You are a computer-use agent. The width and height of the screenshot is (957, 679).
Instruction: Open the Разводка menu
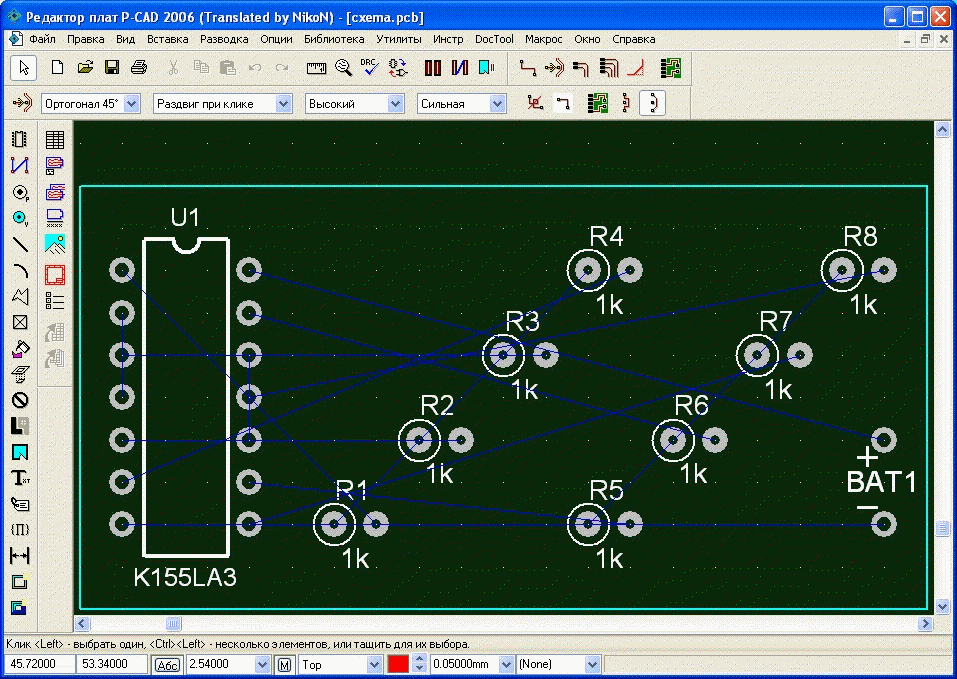(x=224, y=39)
